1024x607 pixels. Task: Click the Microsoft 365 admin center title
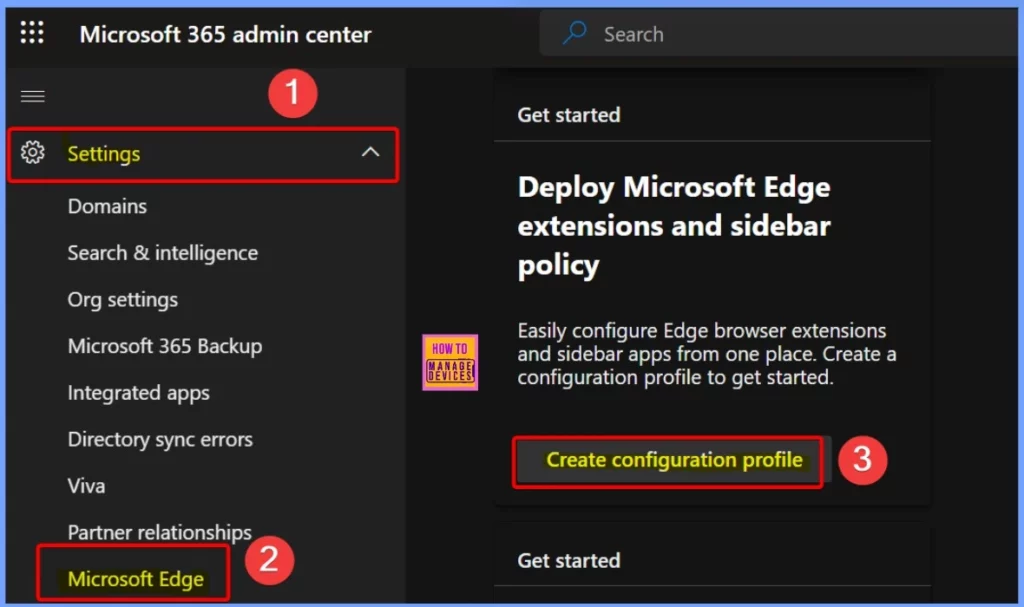225,34
